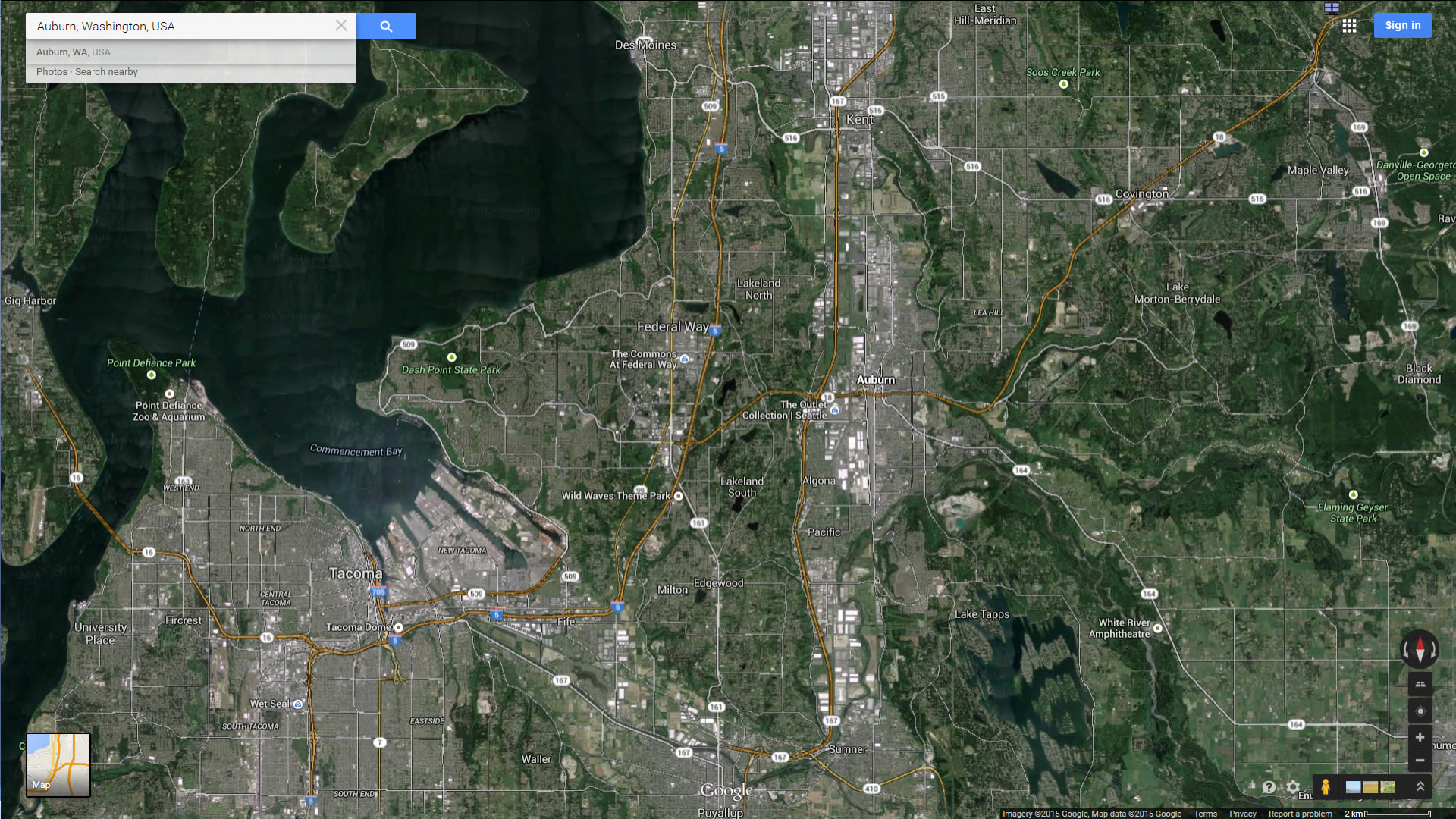This screenshot has height=819, width=1456.
Task: Open the Terms link
Action: pyautogui.click(x=1205, y=814)
